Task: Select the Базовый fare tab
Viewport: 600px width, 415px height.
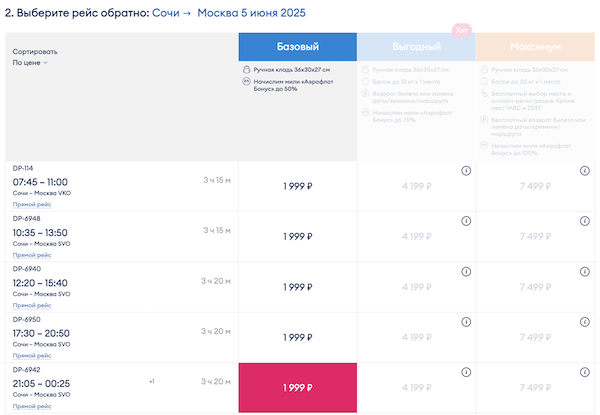Action: (x=297, y=47)
